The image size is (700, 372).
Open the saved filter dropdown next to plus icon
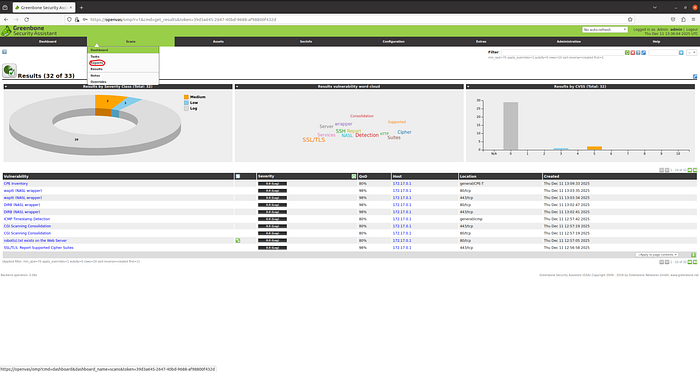[x=692, y=53]
